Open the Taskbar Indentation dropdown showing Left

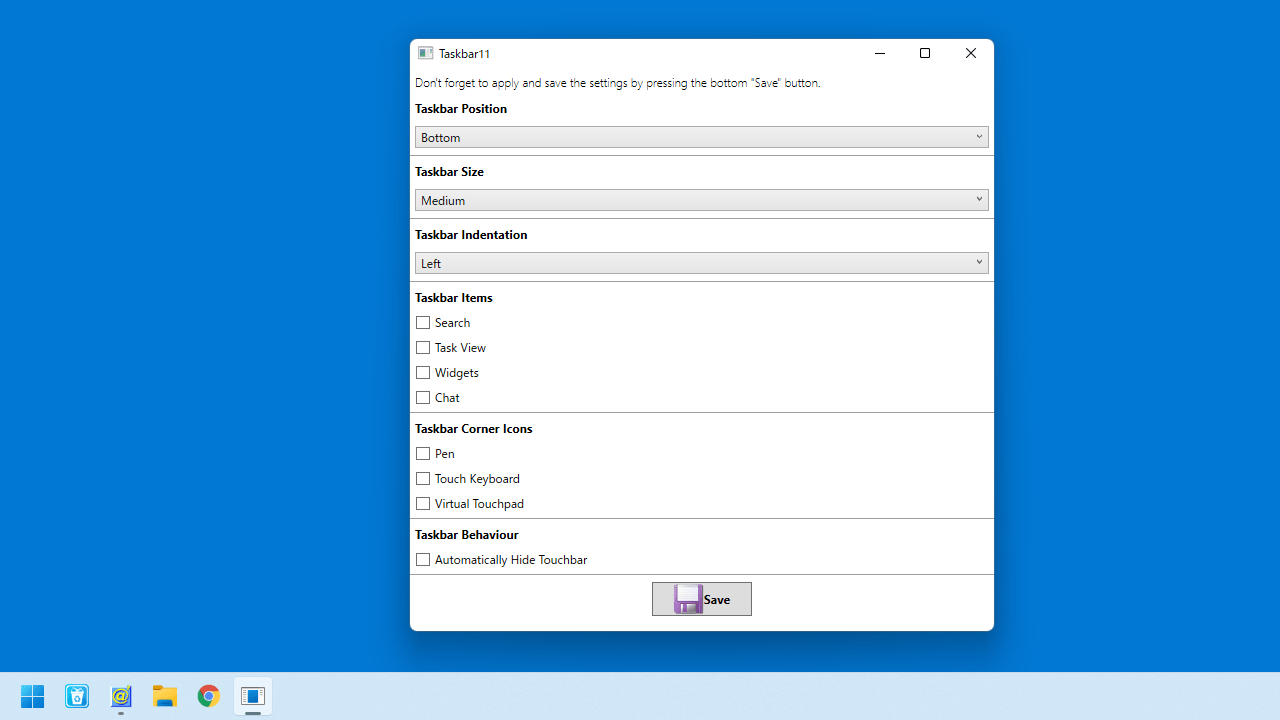[702, 263]
